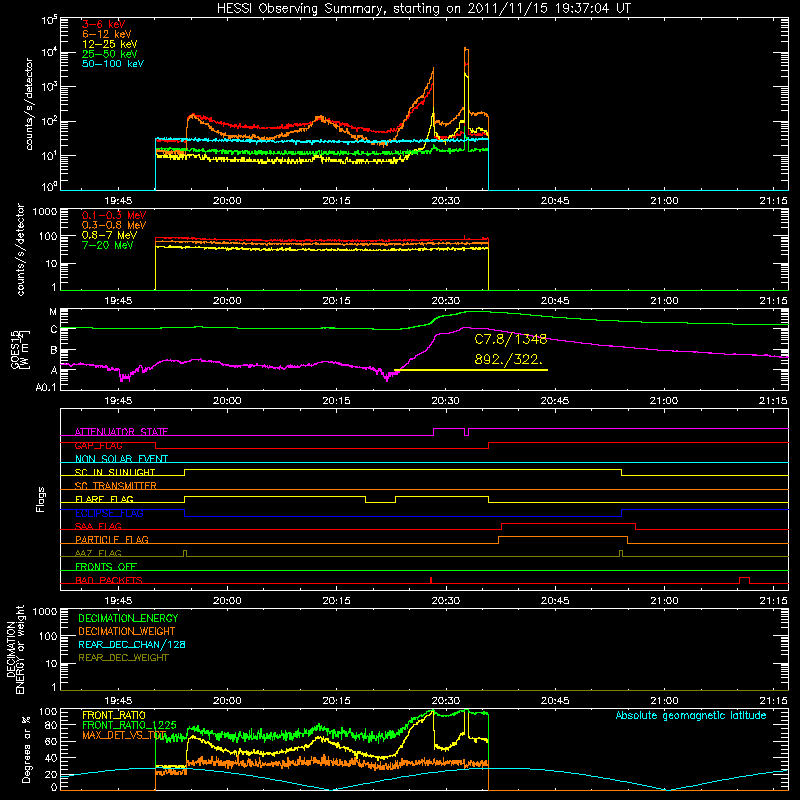
Task: Click the A0.1 label on GOES axis
Action: (46, 387)
